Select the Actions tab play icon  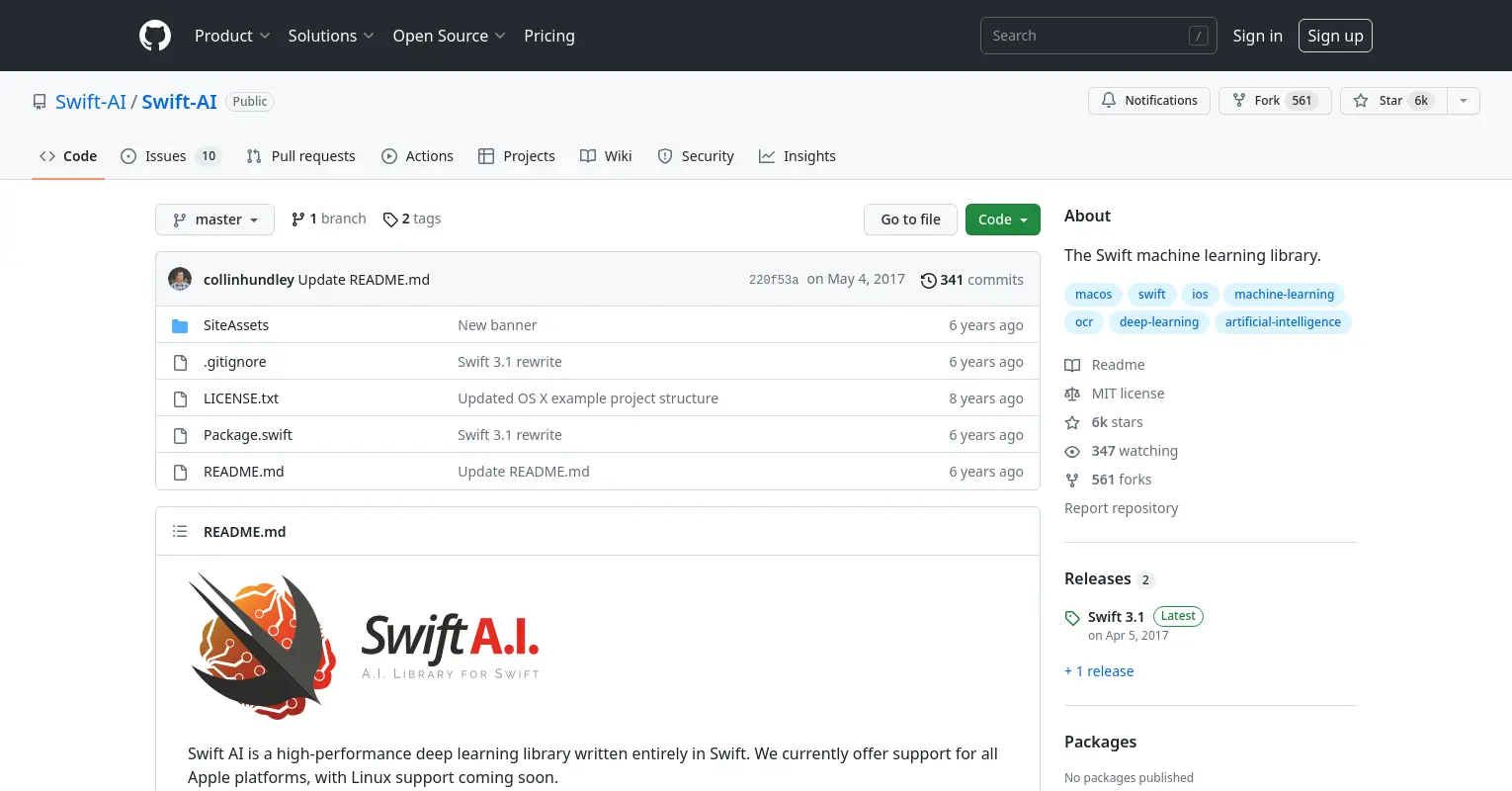[x=389, y=156]
